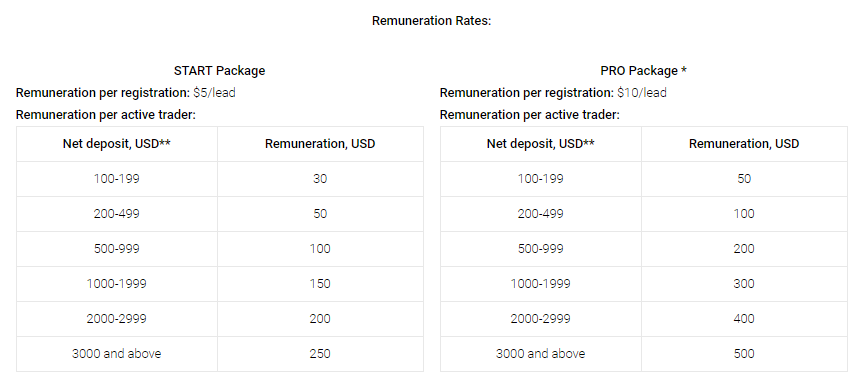Select the PRO Package title
Image resolution: width=857 pixels, height=378 pixels.
click(643, 70)
